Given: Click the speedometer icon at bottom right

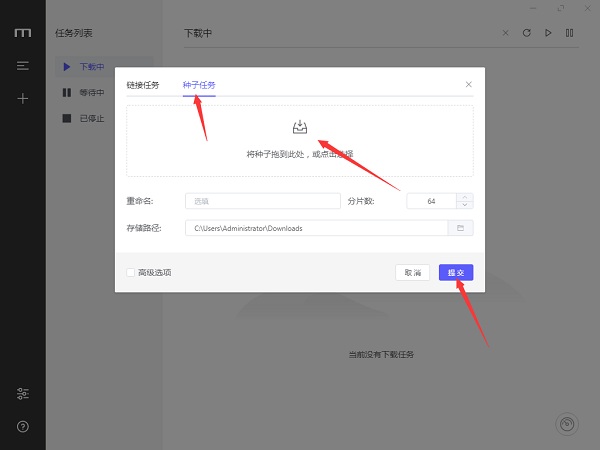Looking at the screenshot, I should coord(567,423).
